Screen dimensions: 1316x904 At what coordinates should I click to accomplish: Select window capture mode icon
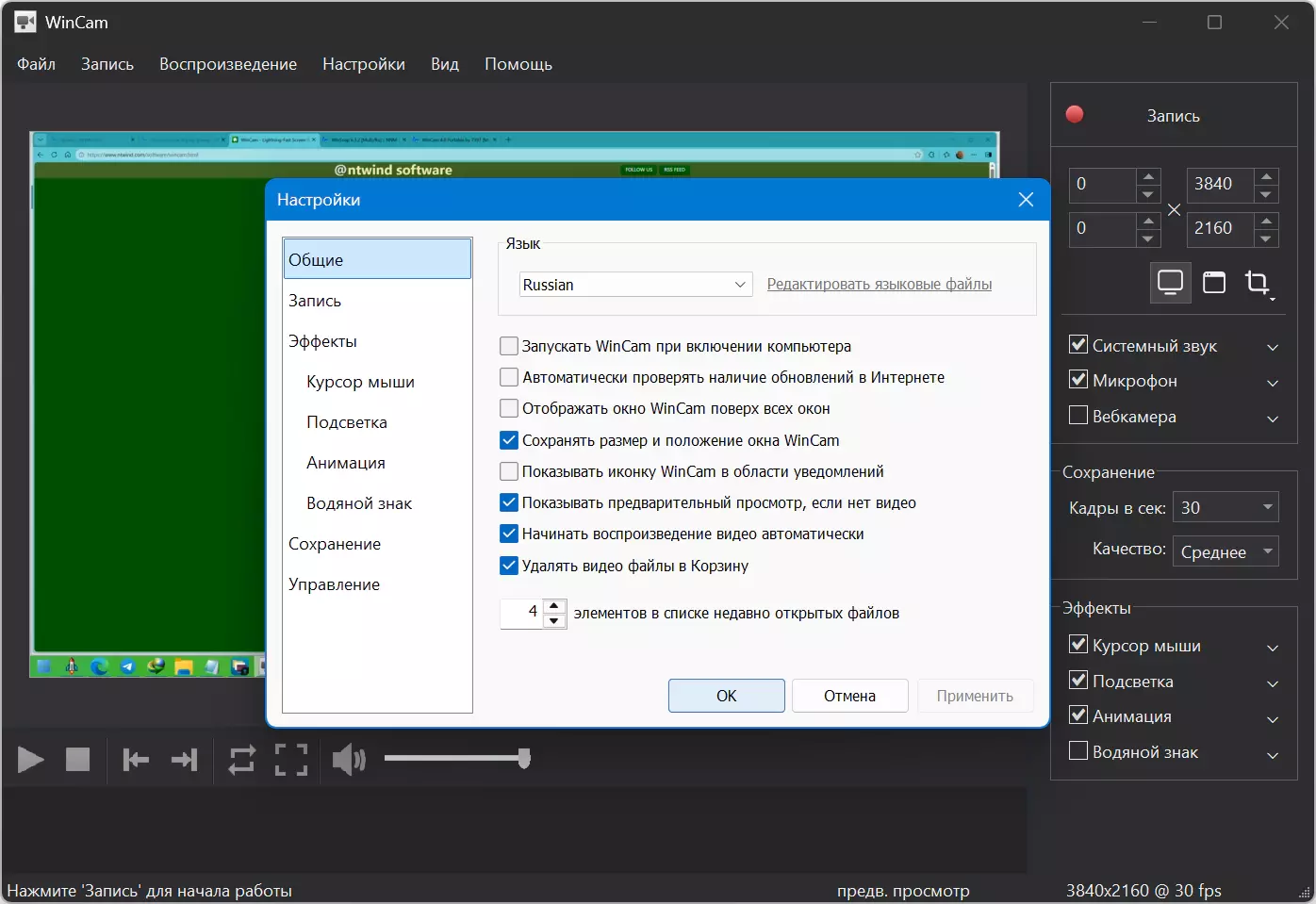[1214, 283]
